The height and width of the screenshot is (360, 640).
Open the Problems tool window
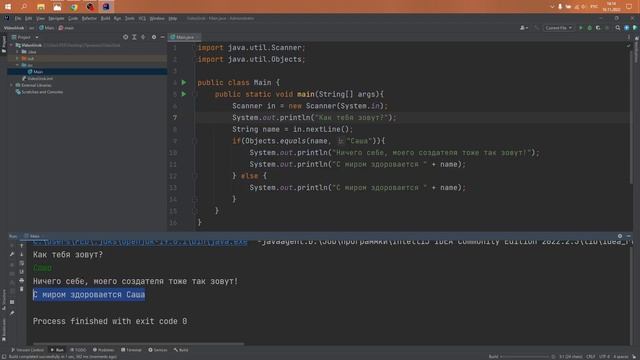[x=104, y=350]
